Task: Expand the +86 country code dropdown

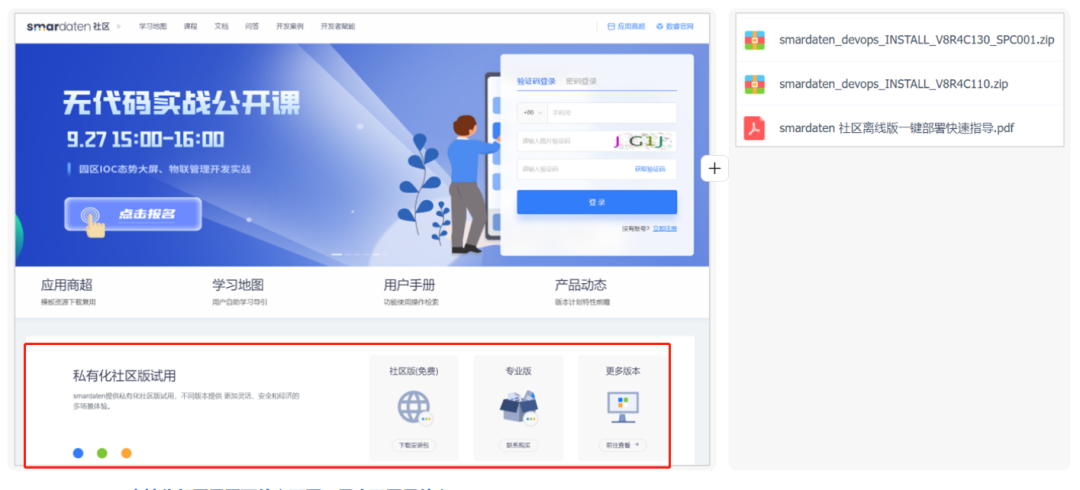Action: [532, 112]
